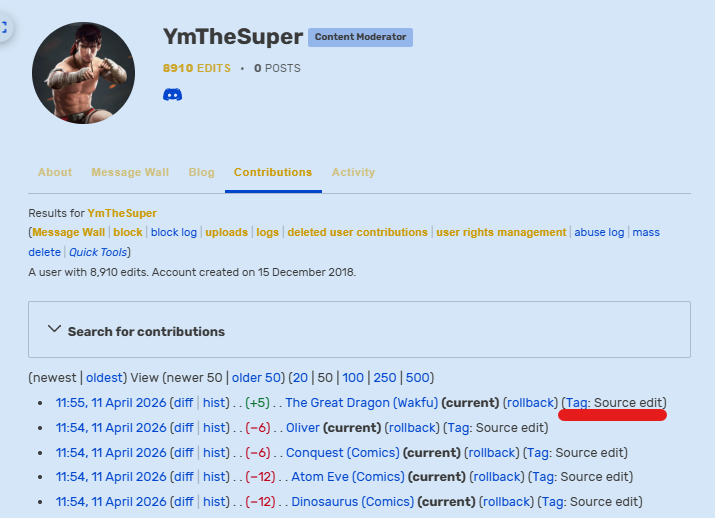Click Tag link on the Oliver row
Viewport: 715px width, 518px height.
pyautogui.click(x=459, y=428)
